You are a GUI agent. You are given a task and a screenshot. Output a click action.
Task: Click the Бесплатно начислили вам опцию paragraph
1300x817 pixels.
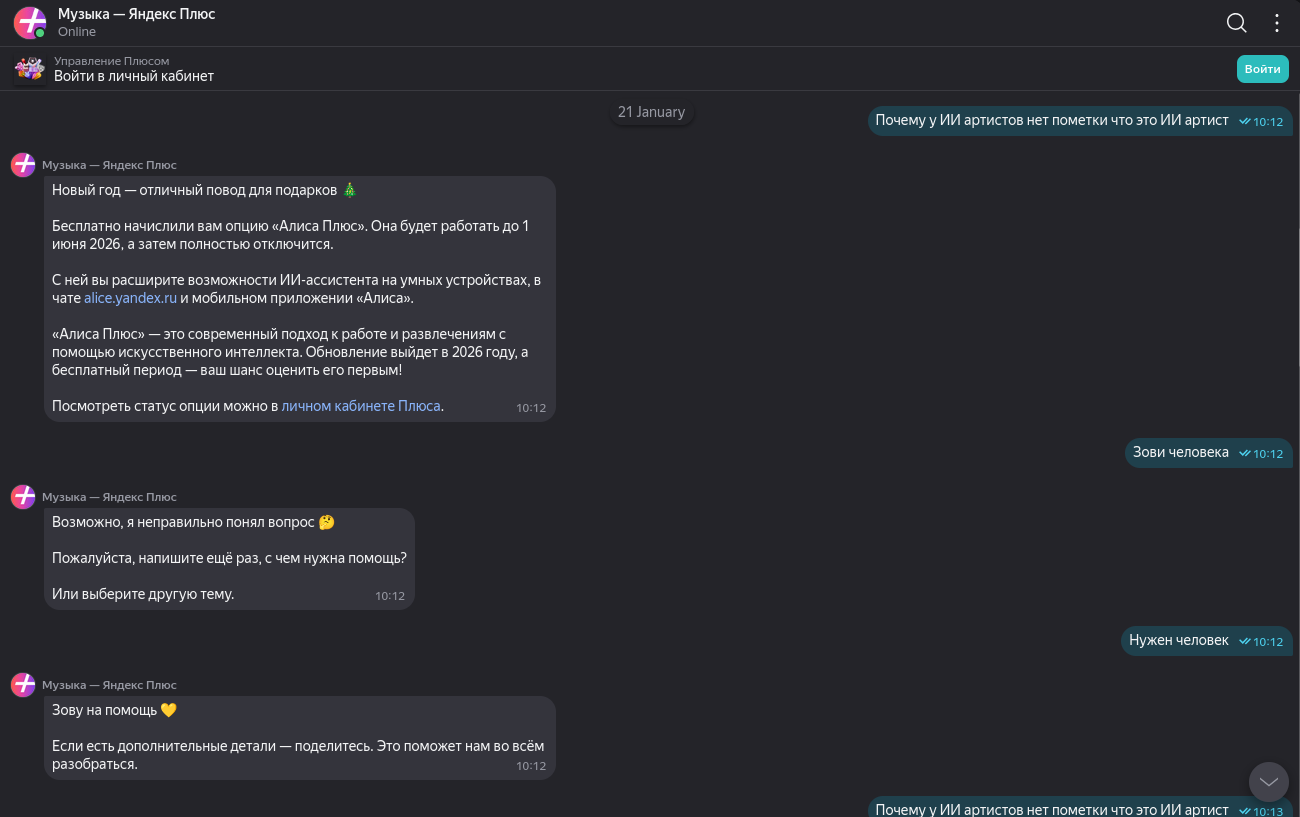(291, 235)
